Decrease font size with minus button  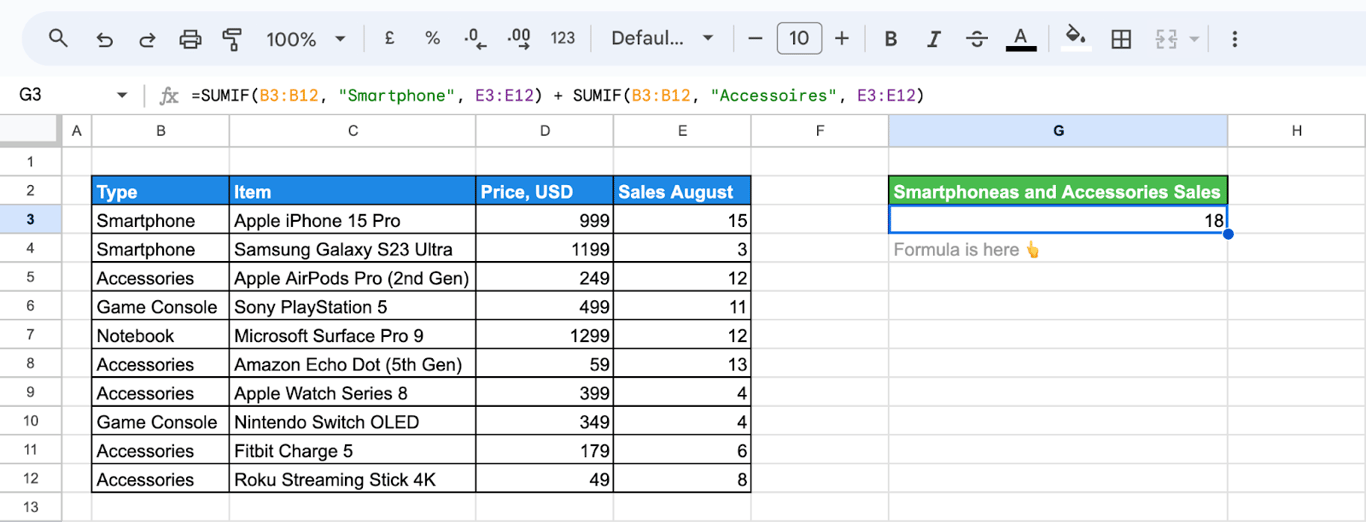tap(755, 38)
